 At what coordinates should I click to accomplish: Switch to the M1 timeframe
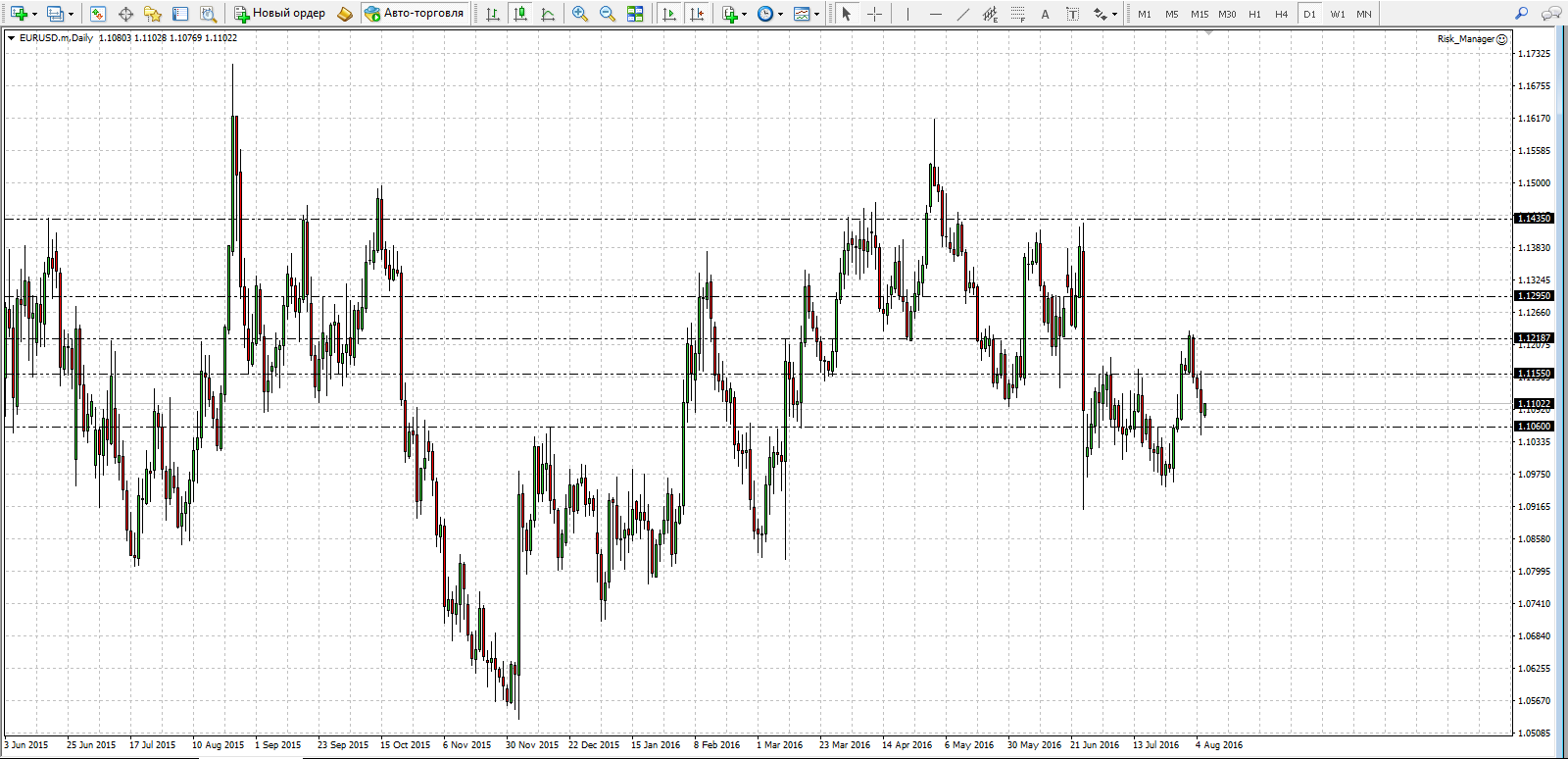coord(1145,14)
